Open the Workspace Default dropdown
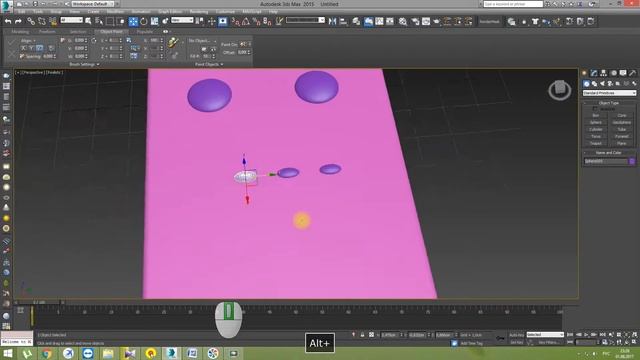This screenshot has width=640, height=360. [93, 4]
